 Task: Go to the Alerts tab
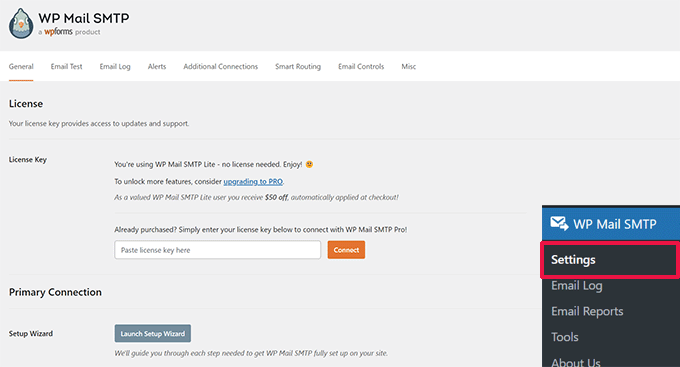pos(157,66)
